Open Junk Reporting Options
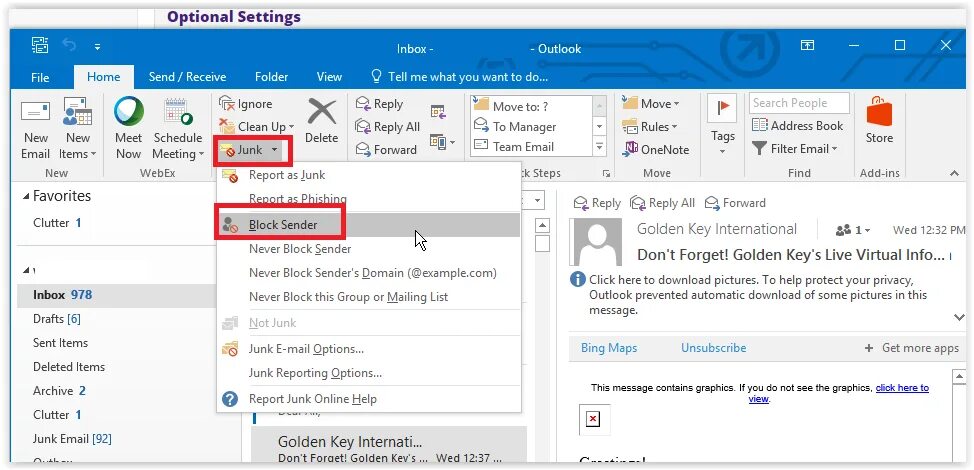Screen dimensions: 974x470 click(368, 373)
